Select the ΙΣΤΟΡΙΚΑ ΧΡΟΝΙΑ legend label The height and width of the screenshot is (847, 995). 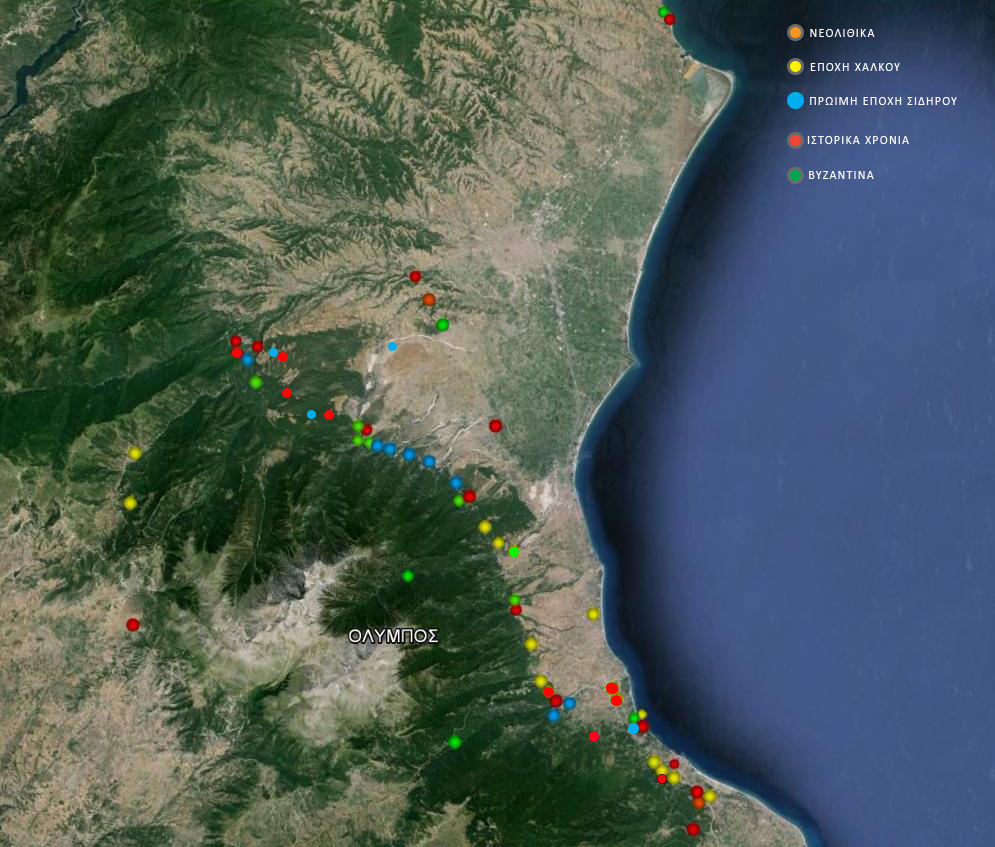coord(858,140)
